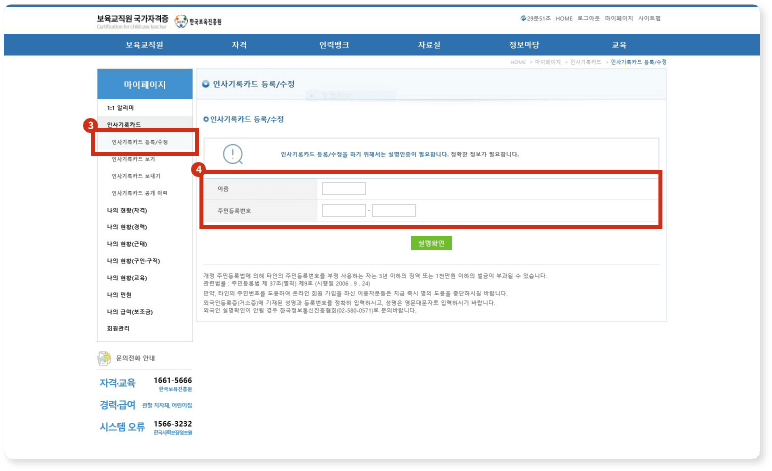The image size is (772, 471).
Task: Open 인사기록카드 공개 이력 in the sidebar
Action: [x=139, y=193]
